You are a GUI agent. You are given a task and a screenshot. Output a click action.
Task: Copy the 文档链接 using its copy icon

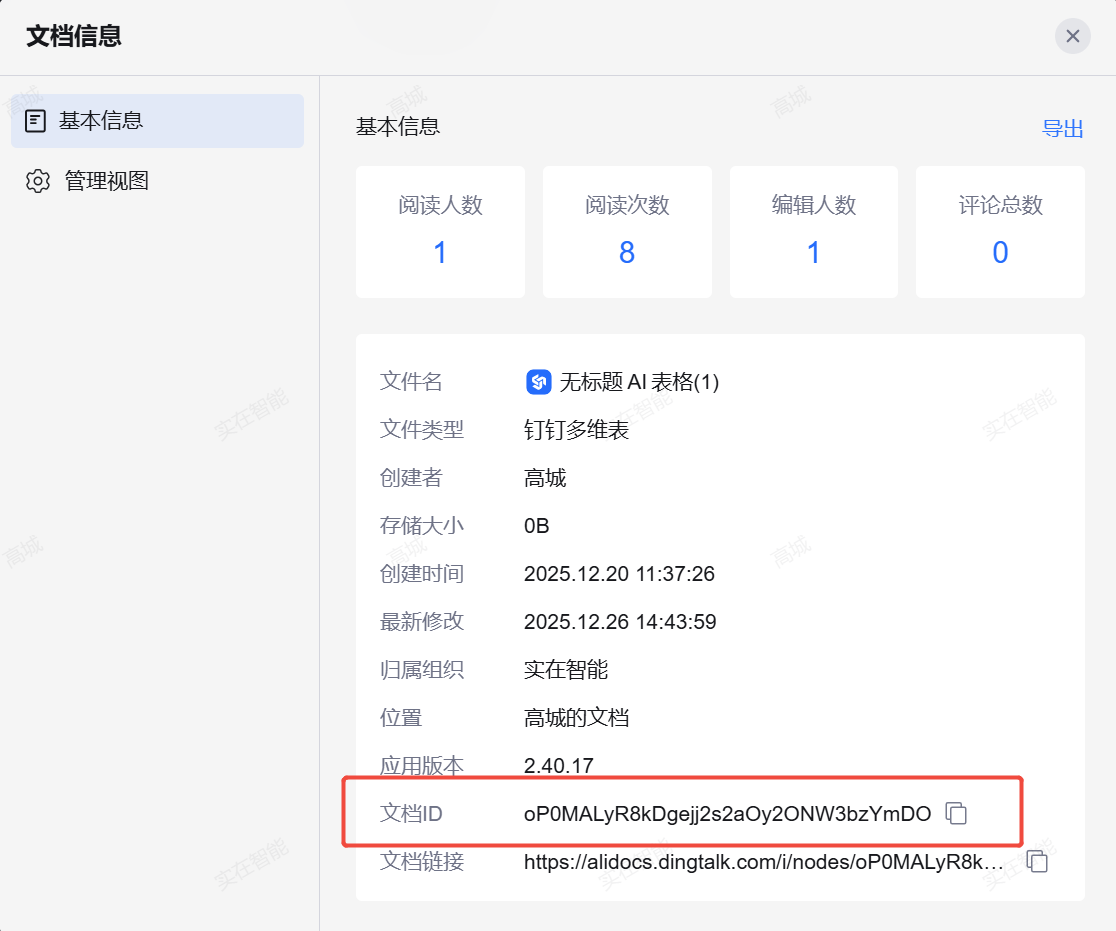click(1038, 861)
